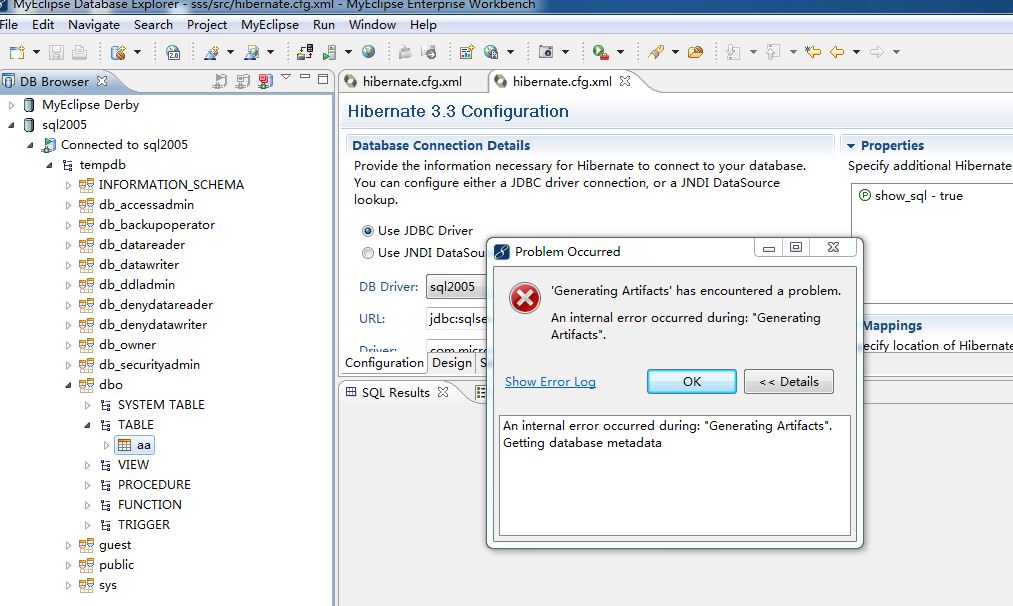Image resolution: width=1013 pixels, height=606 pixels.
Task: Open the Navigate menu
Action: [x=94, y=25]
